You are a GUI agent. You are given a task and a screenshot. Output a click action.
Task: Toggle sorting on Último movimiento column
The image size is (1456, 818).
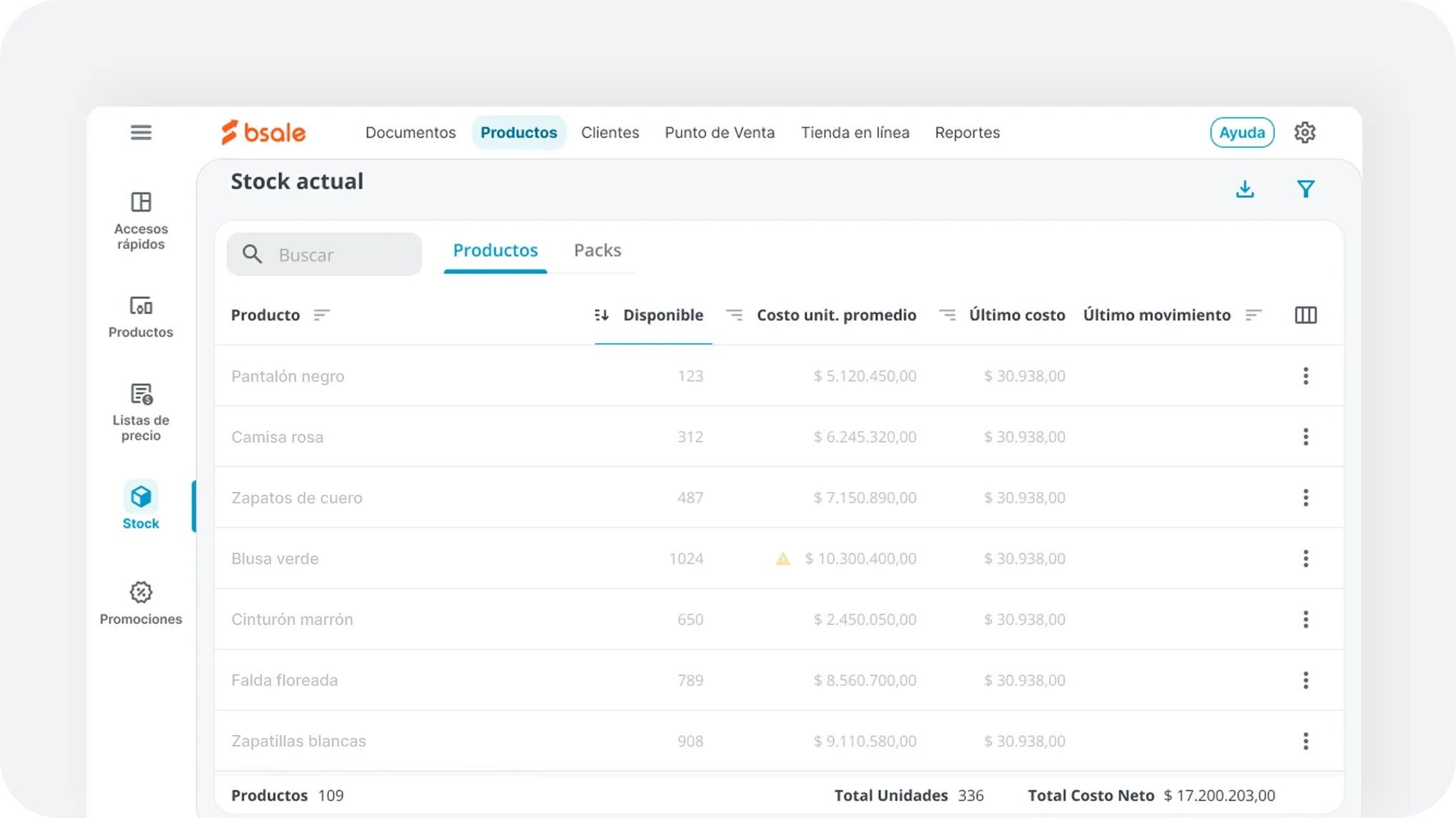pyautogui.click(x=1254, y=315)
